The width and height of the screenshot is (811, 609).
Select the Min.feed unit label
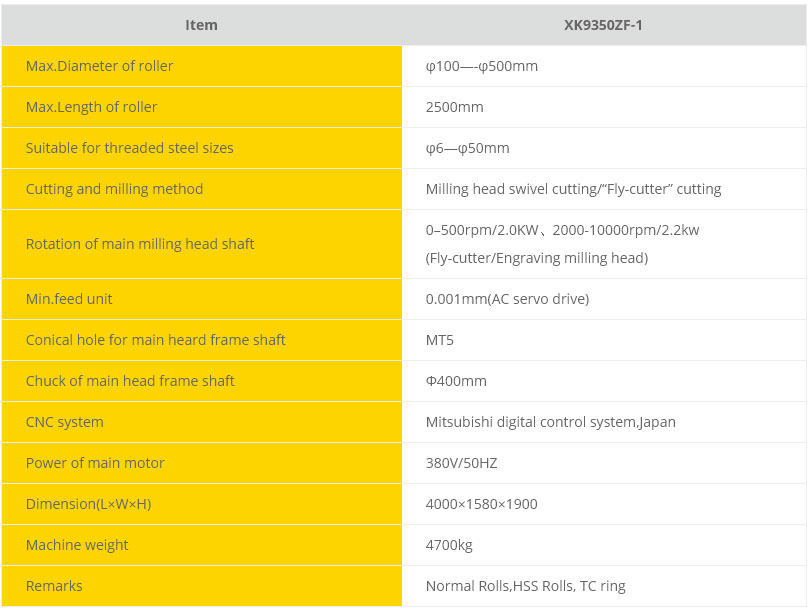pyautogui.click(x=69, y=299)
